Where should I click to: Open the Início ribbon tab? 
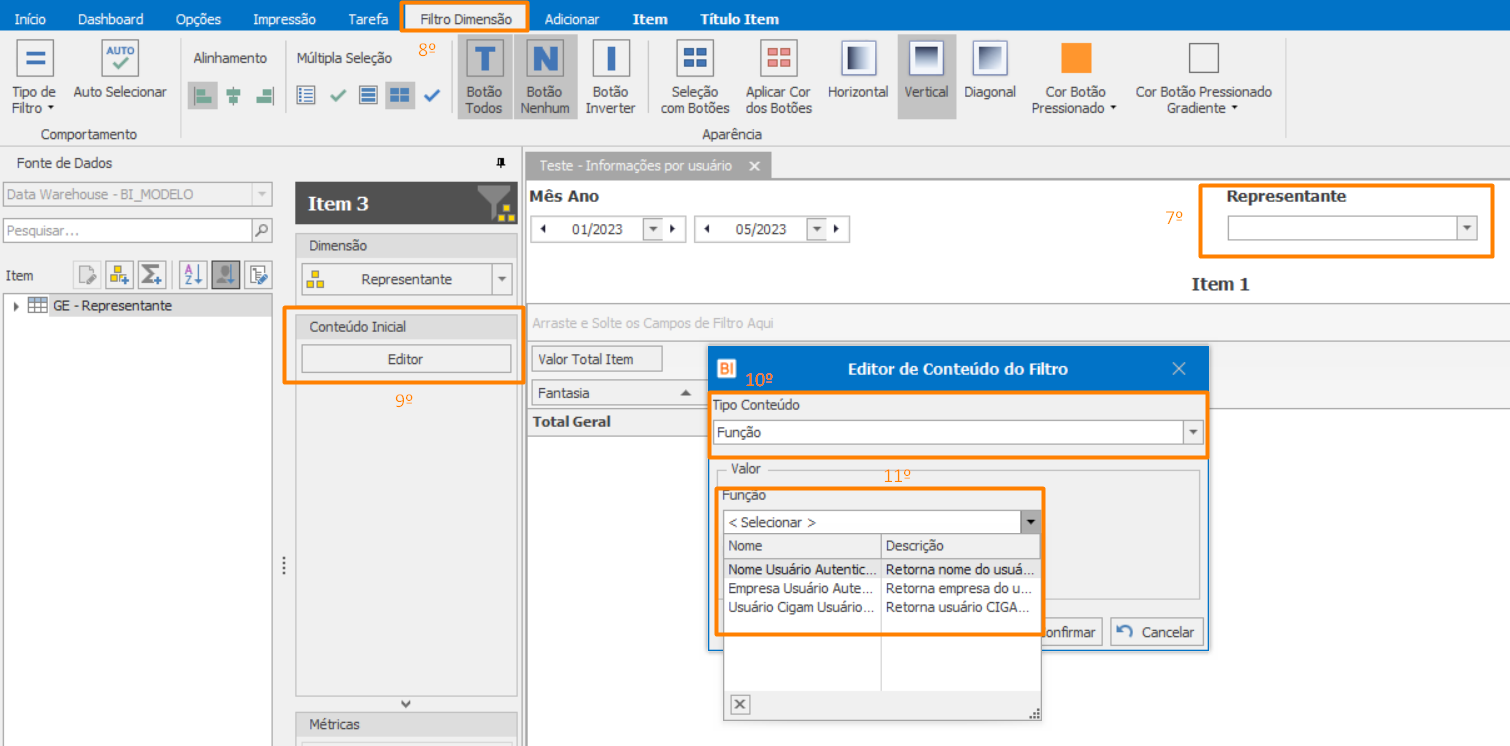tap(30, 19)
